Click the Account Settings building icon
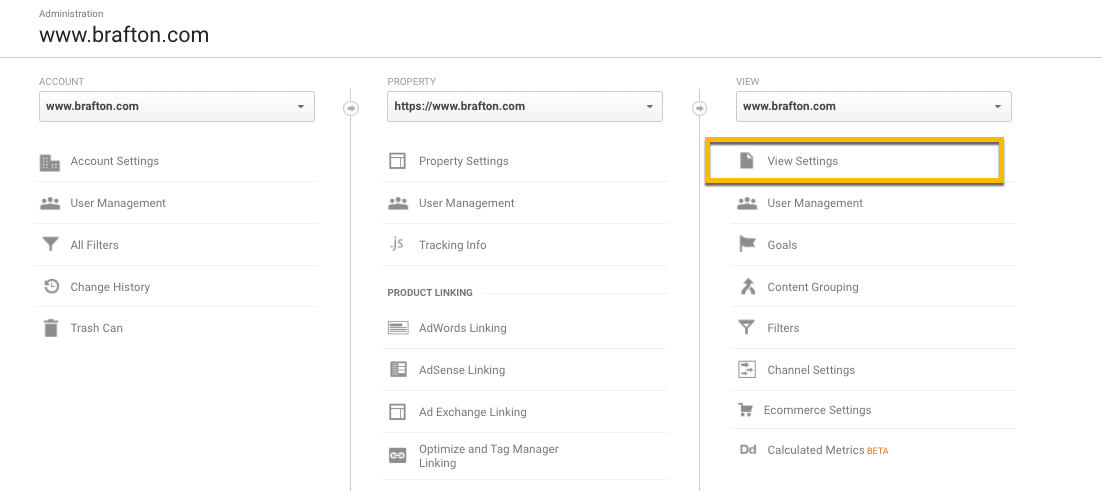This screenshot has width=1102, height=491. click(x=50, y=162)
